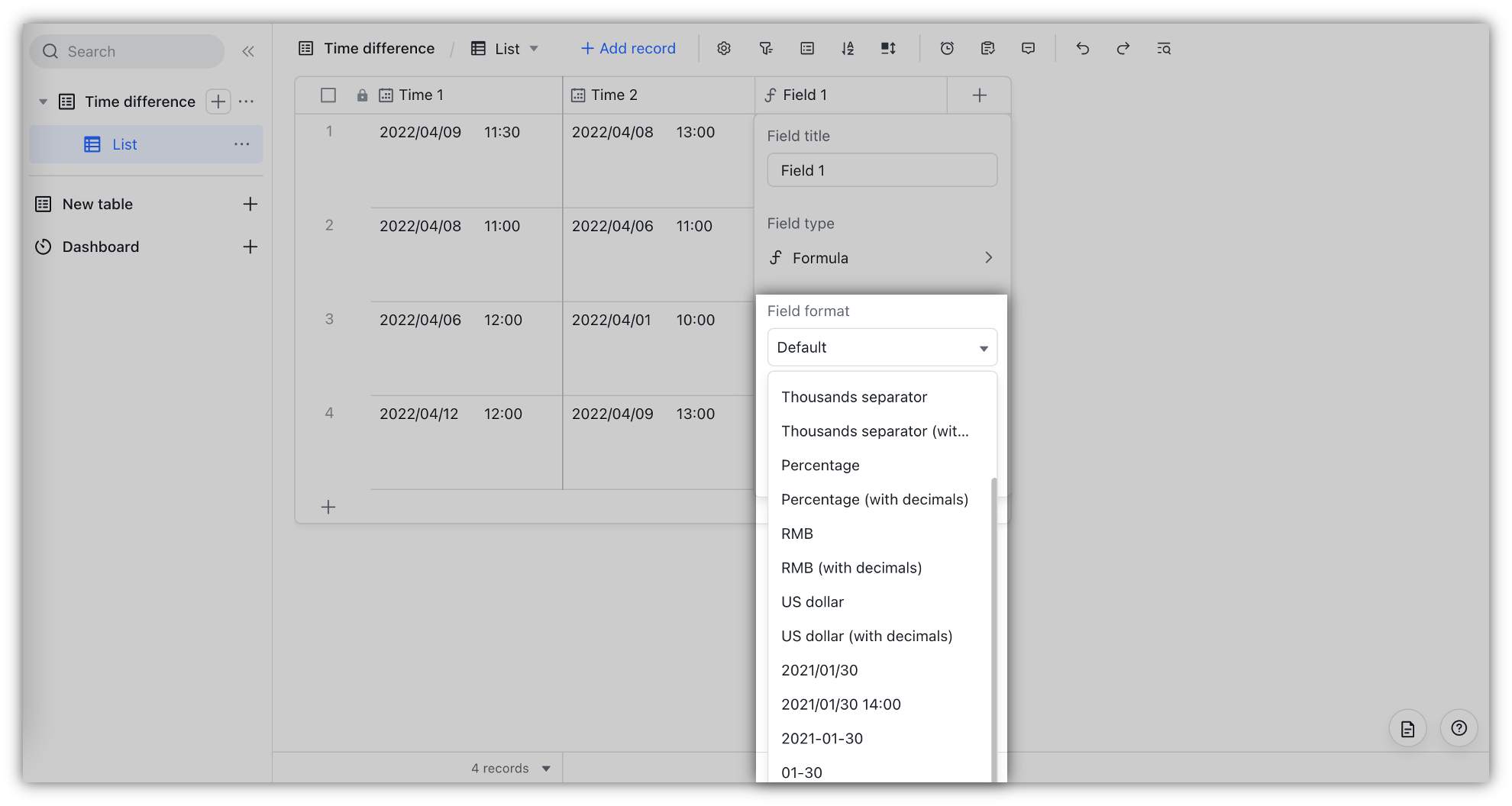
Task: Open the comments icon in toolbar
Action: (x=1029, y=49)
